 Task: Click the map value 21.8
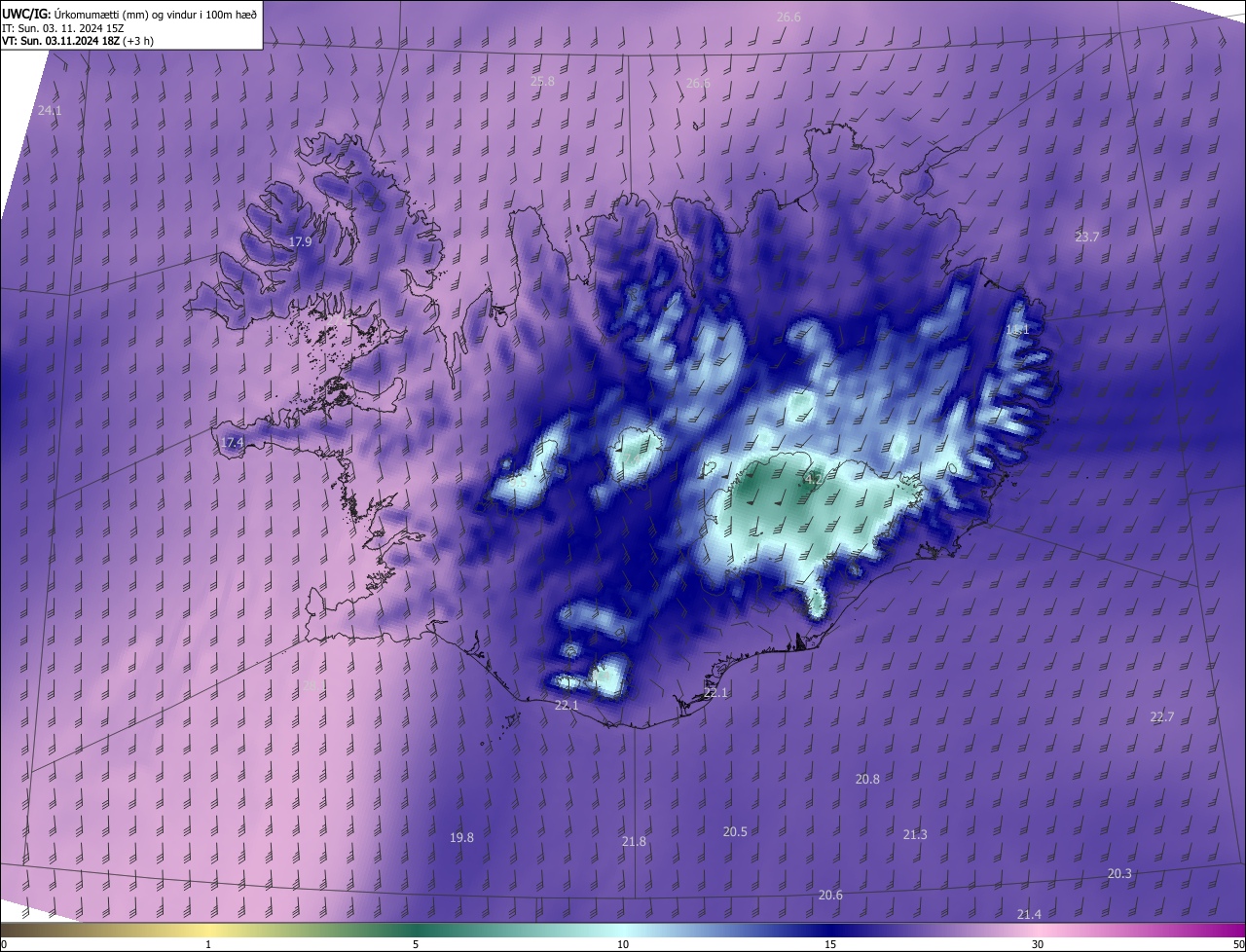pyautogui.click(x=634, y=842)
